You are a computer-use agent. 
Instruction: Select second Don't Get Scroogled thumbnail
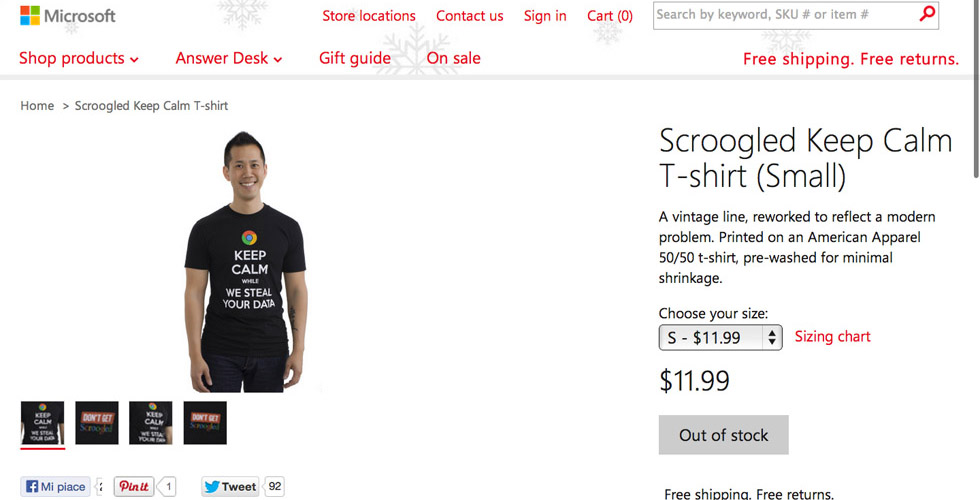coord(97,423)
